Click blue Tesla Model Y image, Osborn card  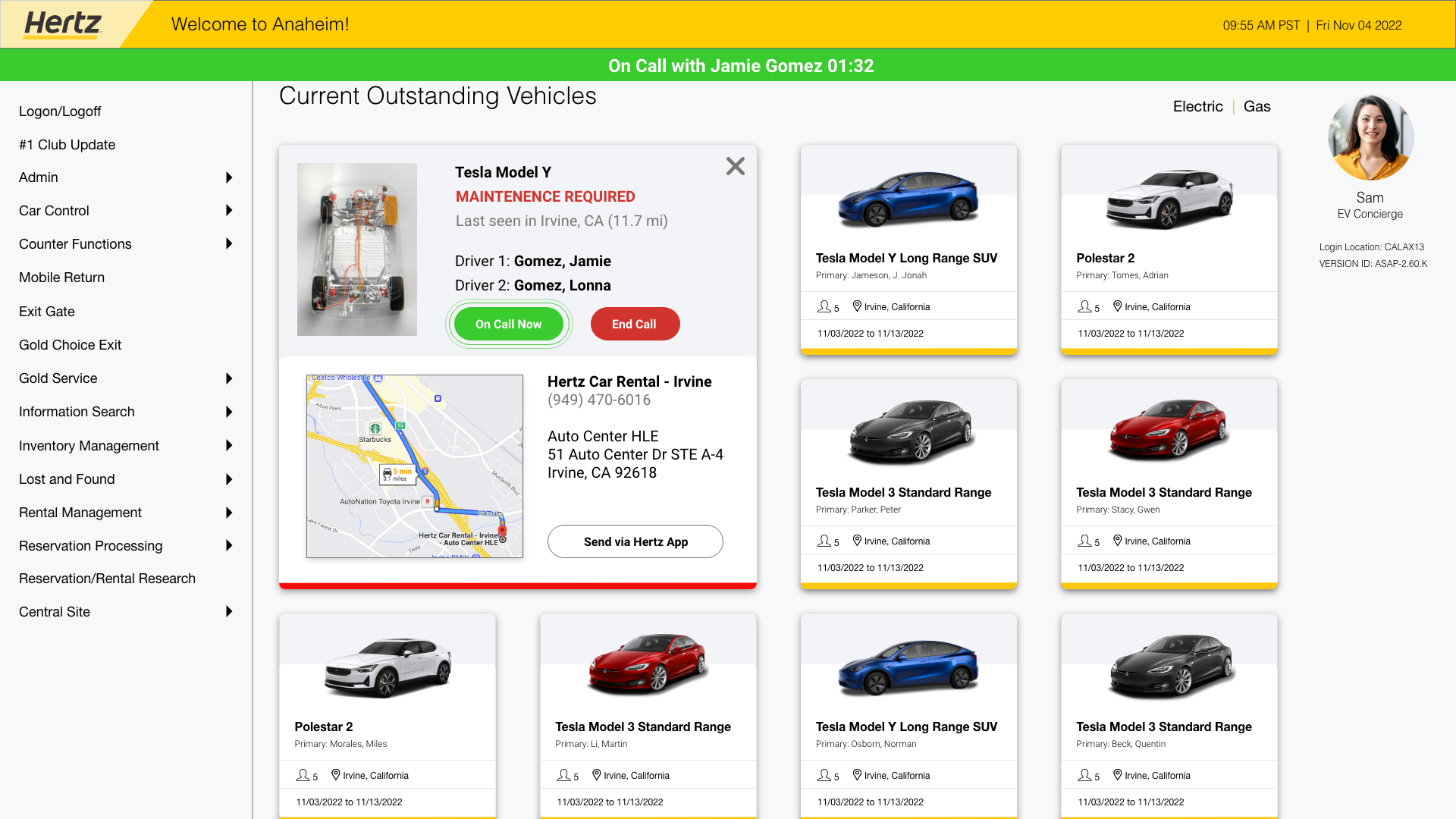point(908,667)
